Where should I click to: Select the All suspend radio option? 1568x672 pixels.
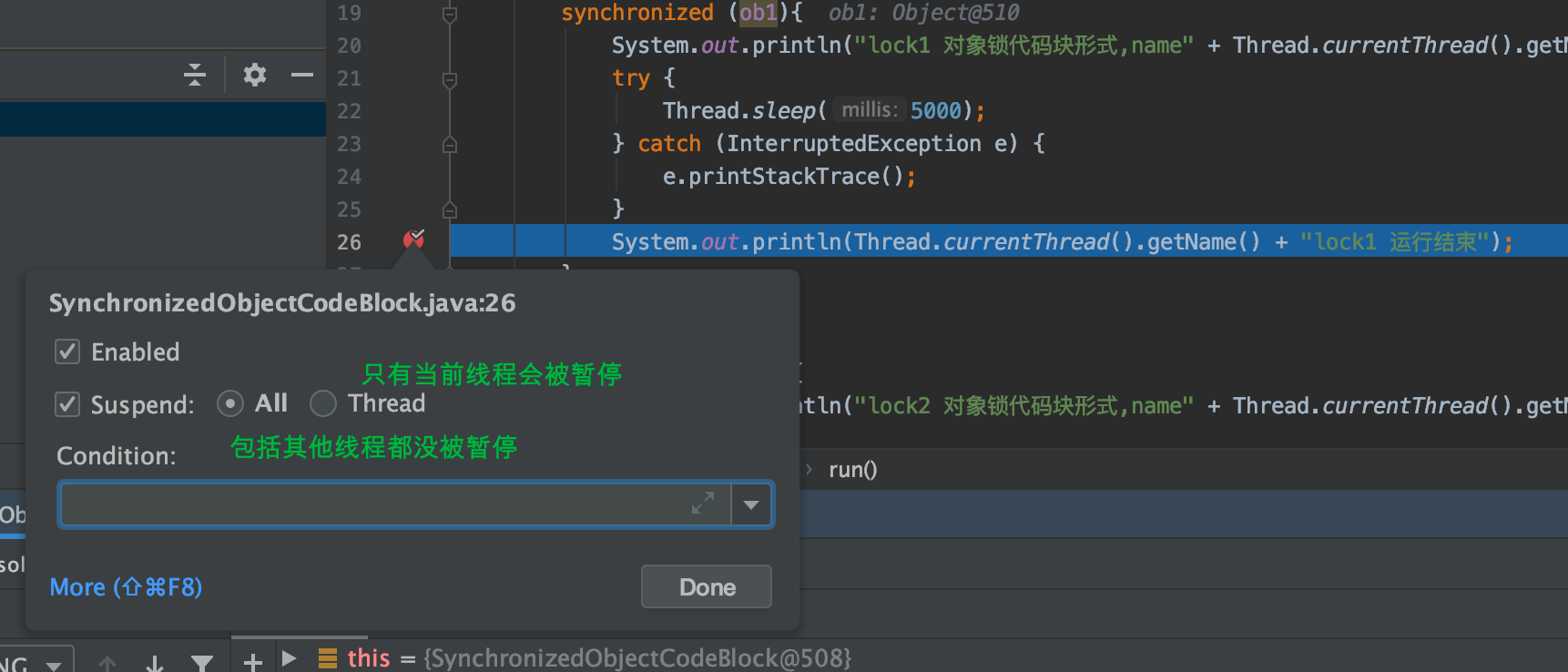230,403
